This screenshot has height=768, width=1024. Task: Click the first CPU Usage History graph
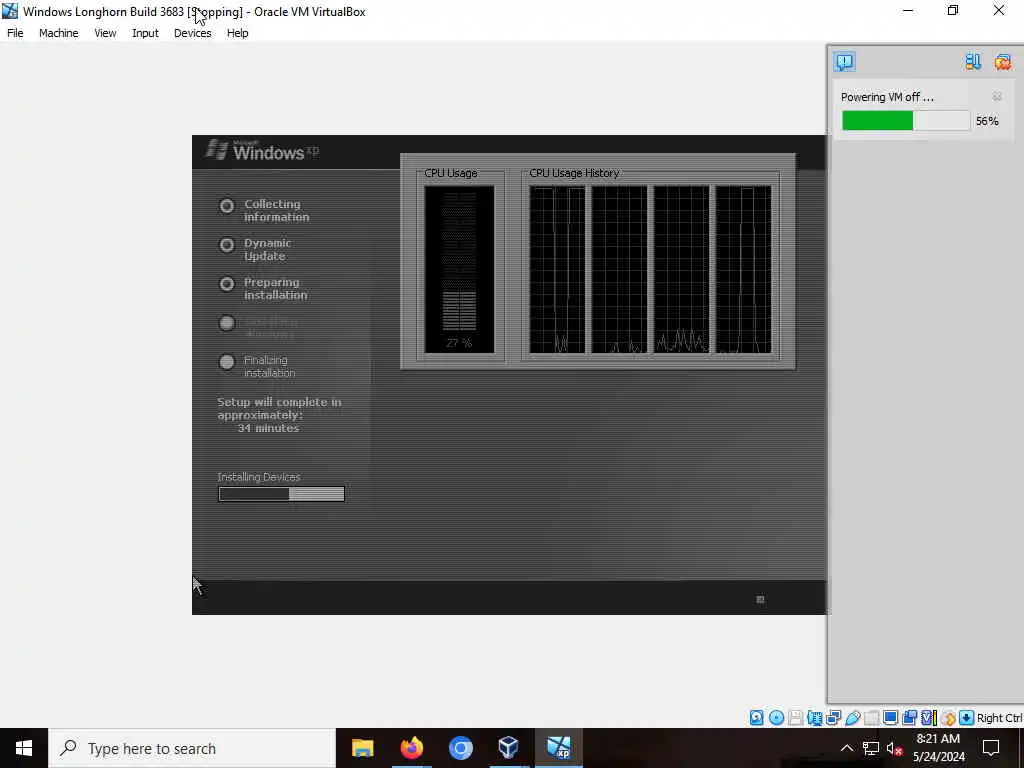(557, 270)
